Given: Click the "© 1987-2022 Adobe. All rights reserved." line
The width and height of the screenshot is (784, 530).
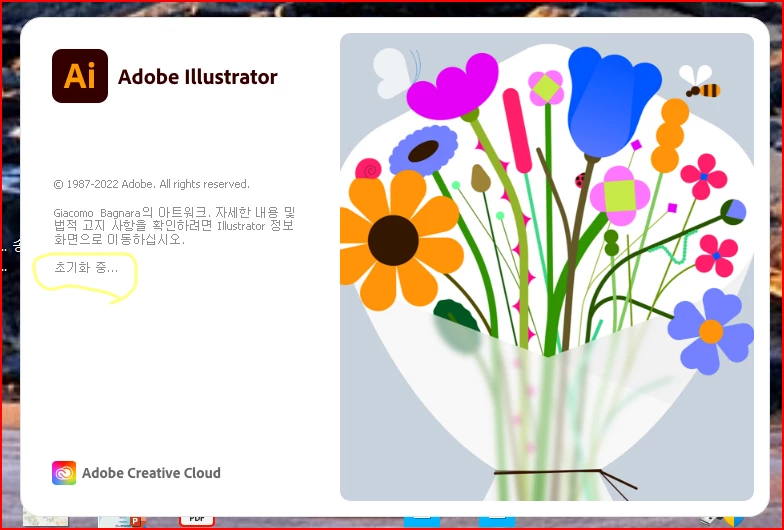Looking at the screenshot, I should point(152,184).
